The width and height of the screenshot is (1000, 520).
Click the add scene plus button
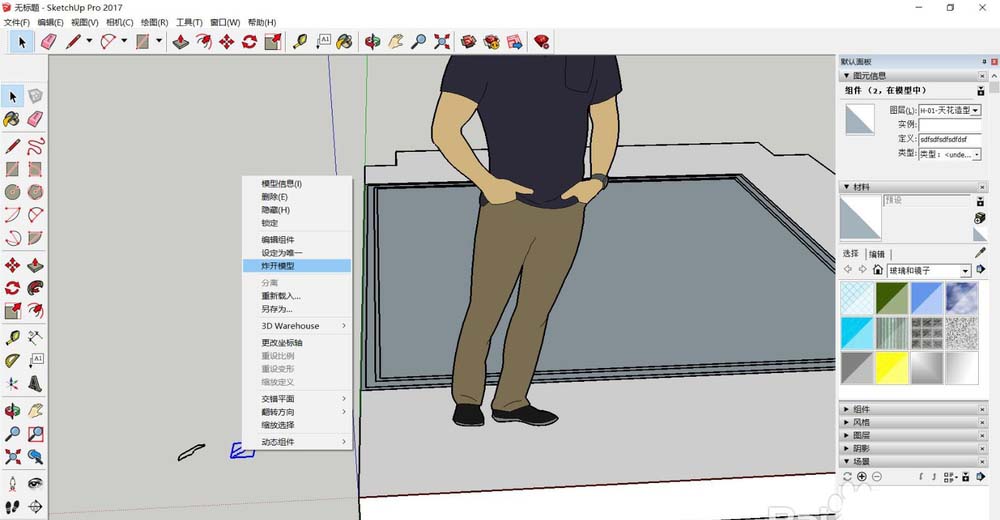click(x=862, y=477)
